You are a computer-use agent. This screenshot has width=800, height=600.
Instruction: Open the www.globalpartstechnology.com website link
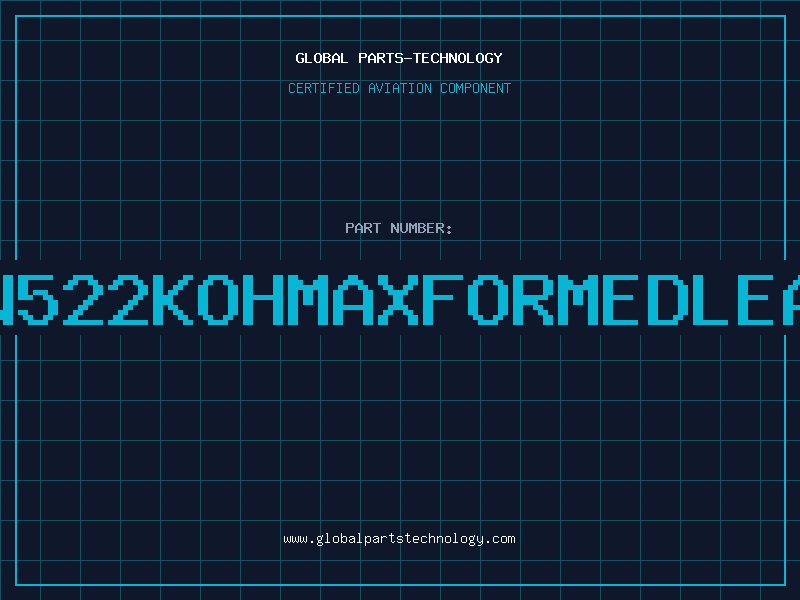coord(399,539)
